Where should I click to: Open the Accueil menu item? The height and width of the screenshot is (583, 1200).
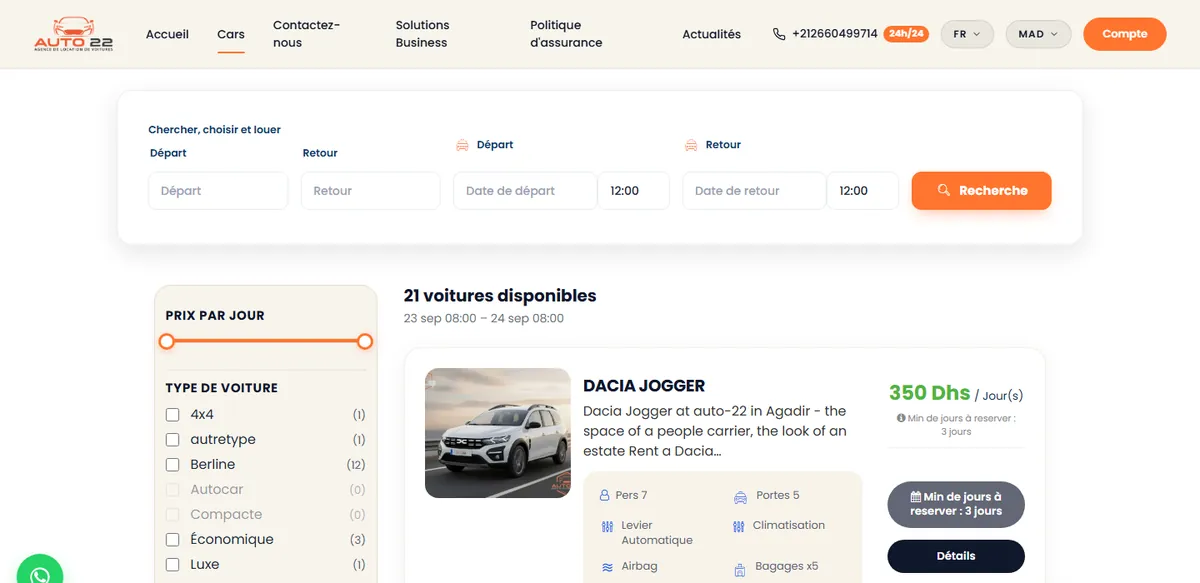coord(167,34)
